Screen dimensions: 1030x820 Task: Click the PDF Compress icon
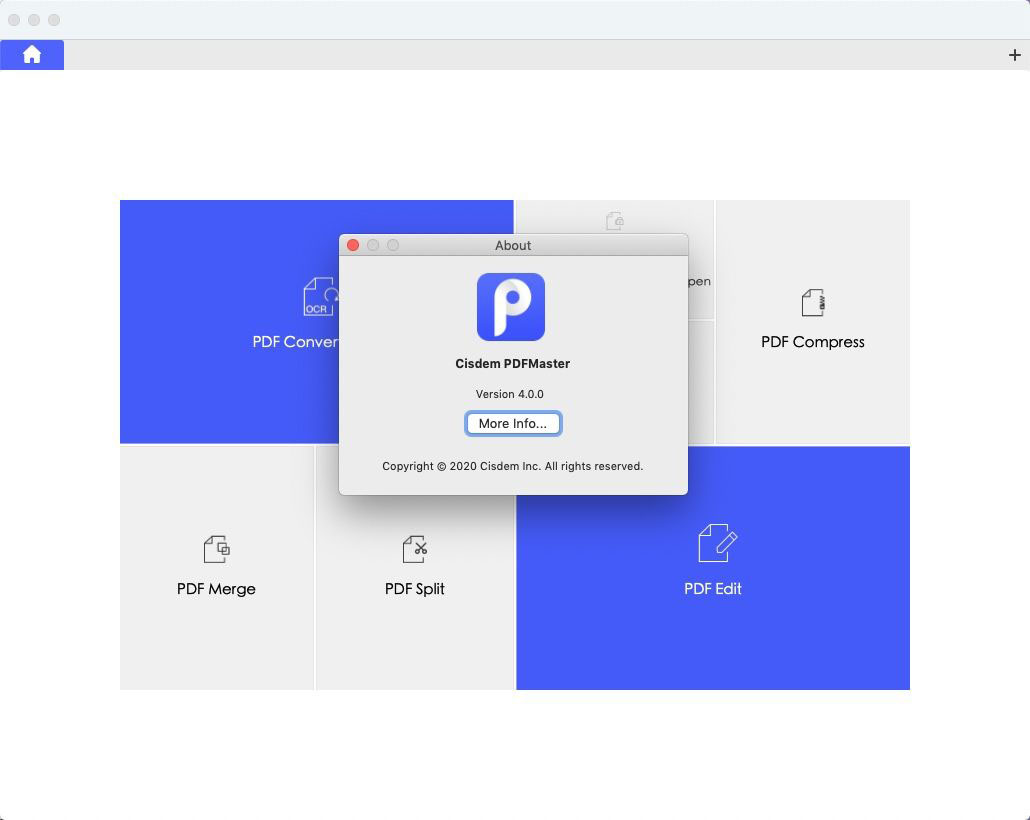click(x=813, y=303)
